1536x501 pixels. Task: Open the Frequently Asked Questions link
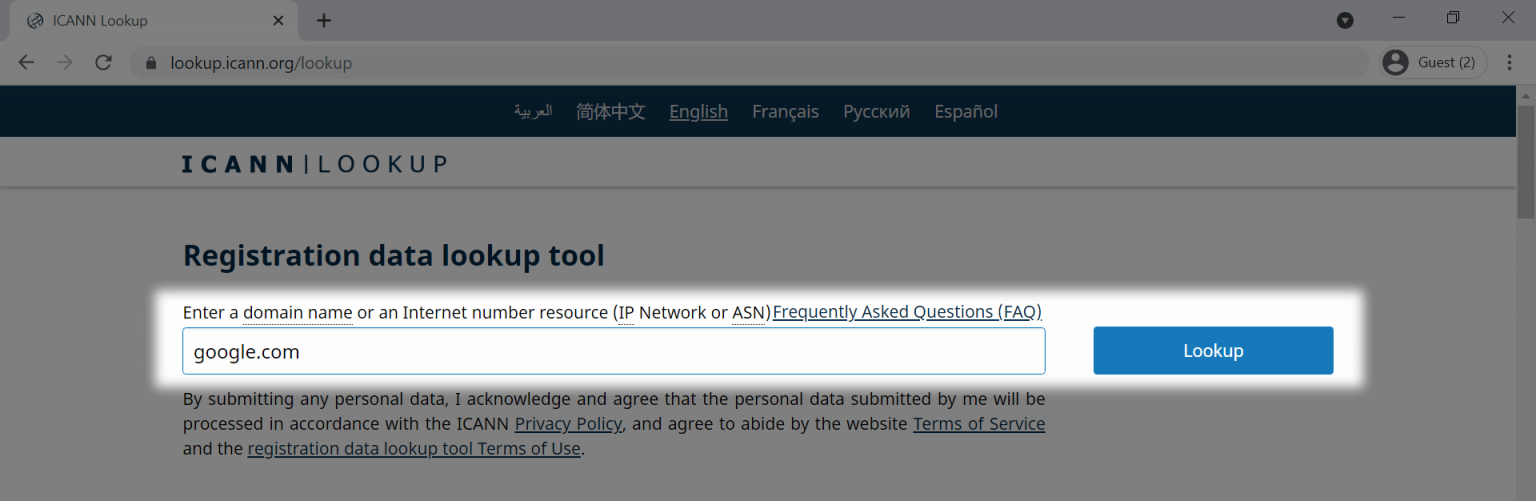point(907,312)
